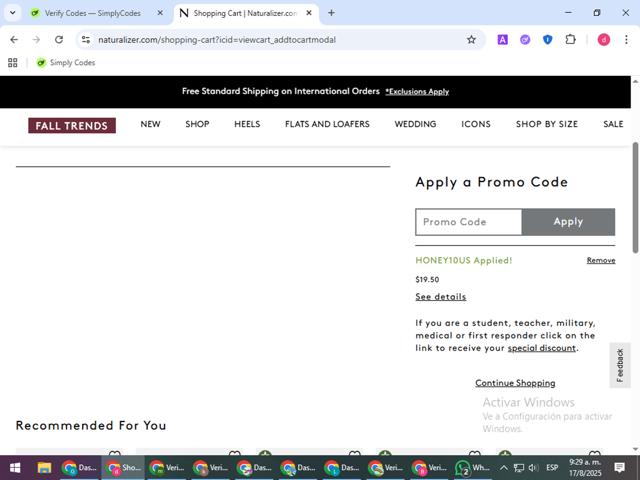Open the Exclusions Apply link
Screen dimensions: 640x480
417,91
